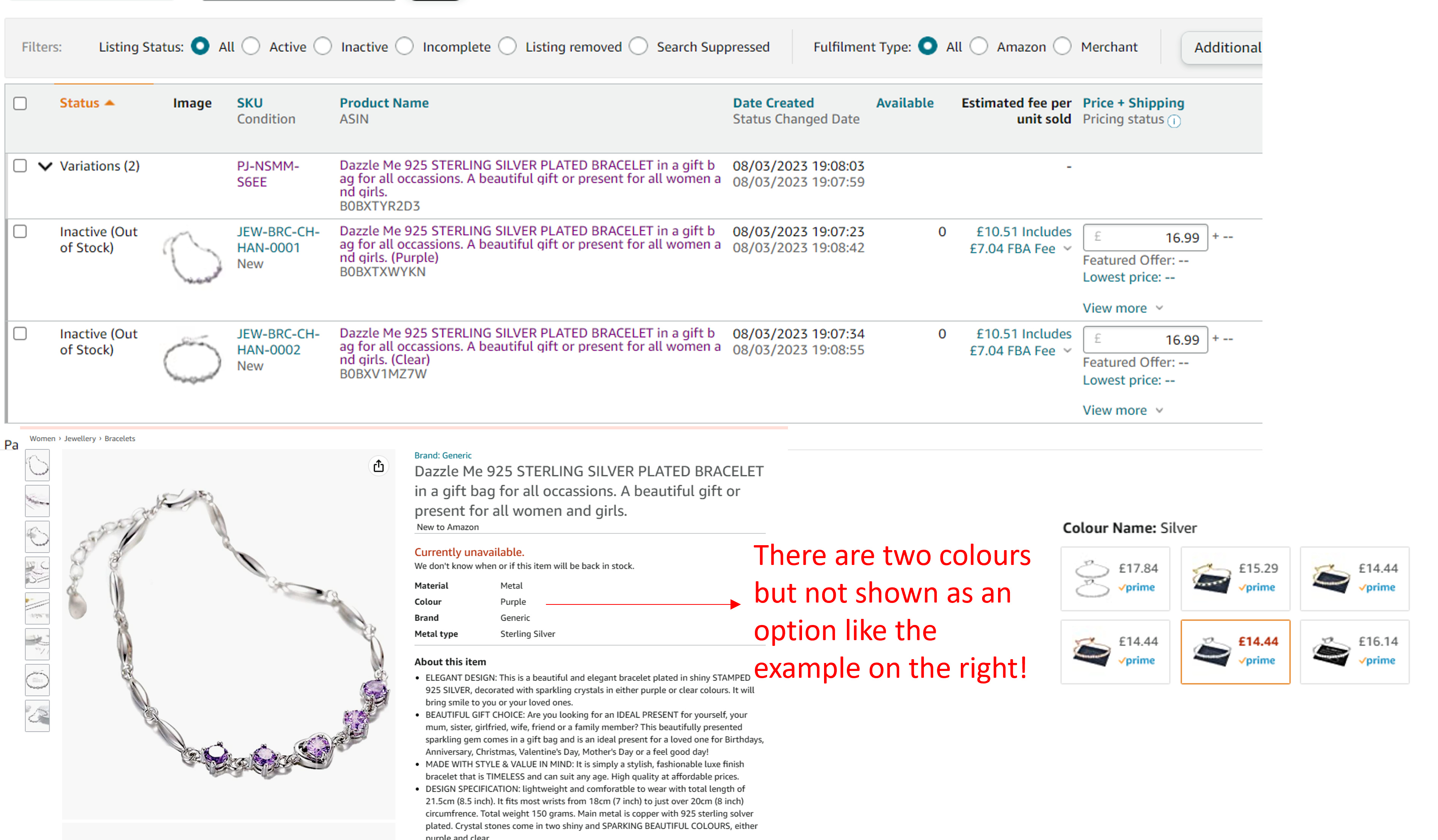Screen dimensions: 1438x840
Task: Choose the £17.84 silver colour swatch
Action: coord(1114,578)
